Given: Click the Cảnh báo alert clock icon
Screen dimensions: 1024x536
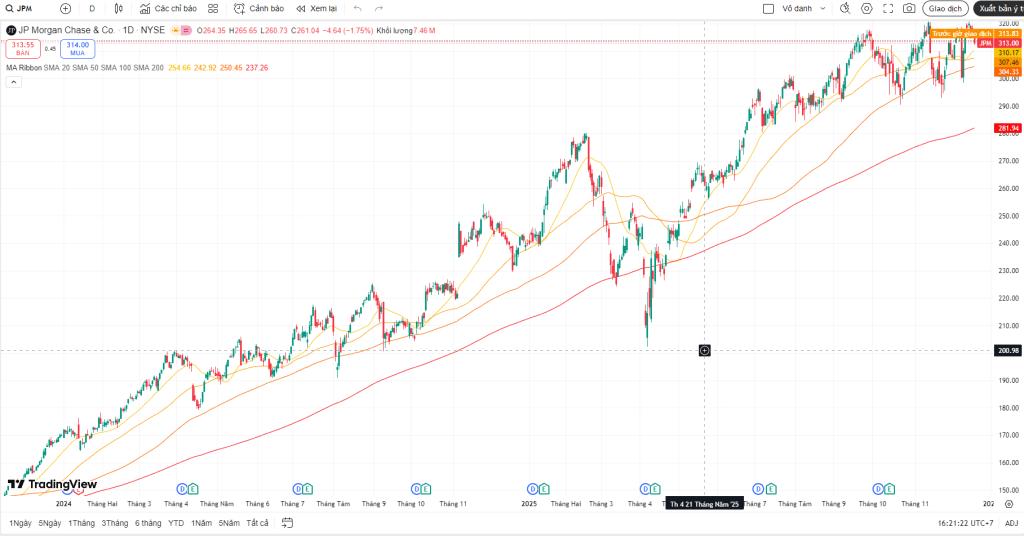Looking at the screenshot, I should (239, 8).
